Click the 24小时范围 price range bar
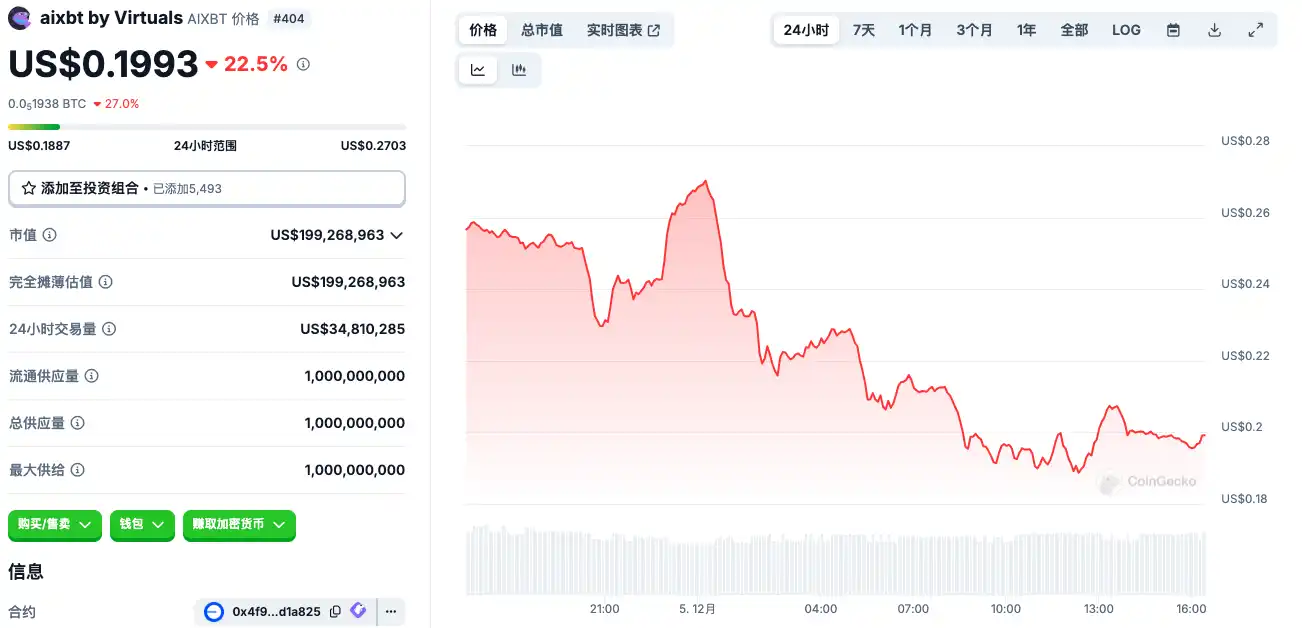This screenshot has height=628, width=1302. [x=206, y=127]
